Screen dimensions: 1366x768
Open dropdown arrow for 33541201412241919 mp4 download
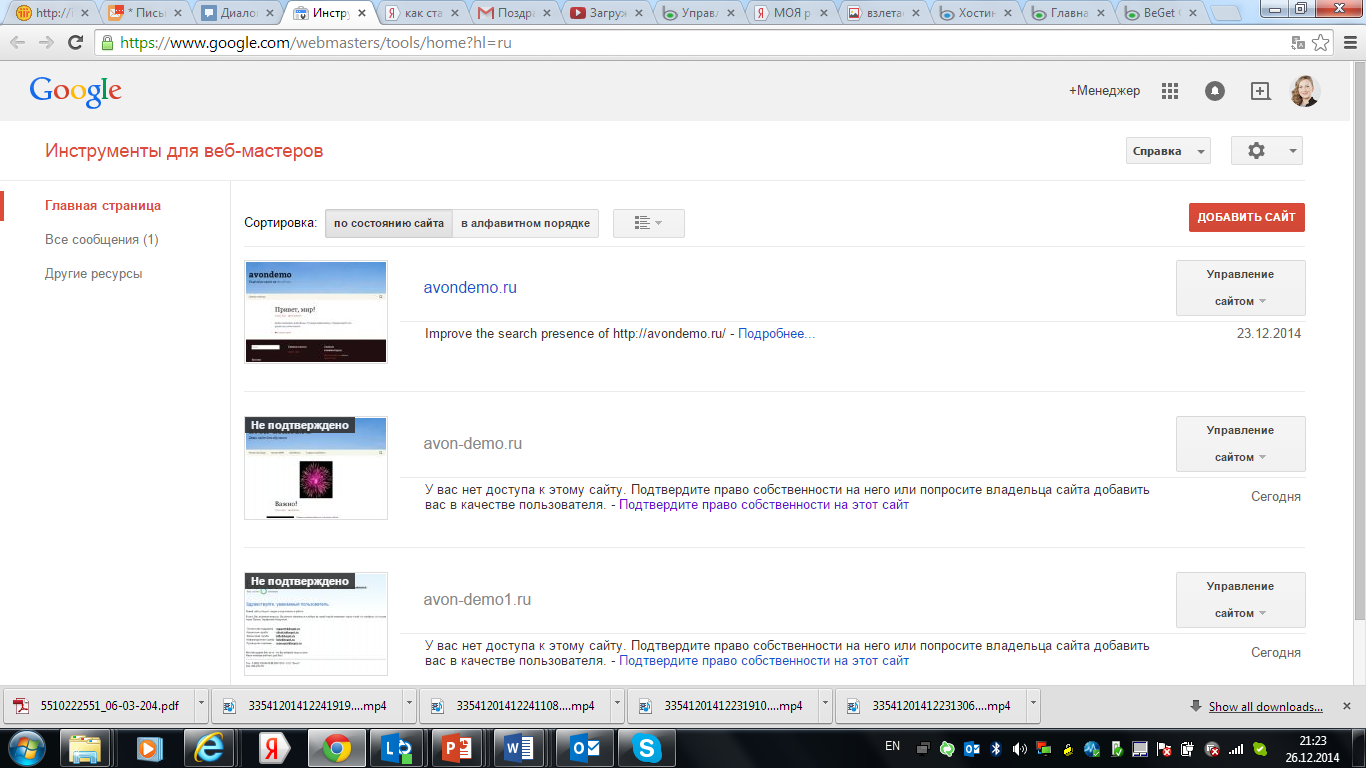click(x=409, y=705)
